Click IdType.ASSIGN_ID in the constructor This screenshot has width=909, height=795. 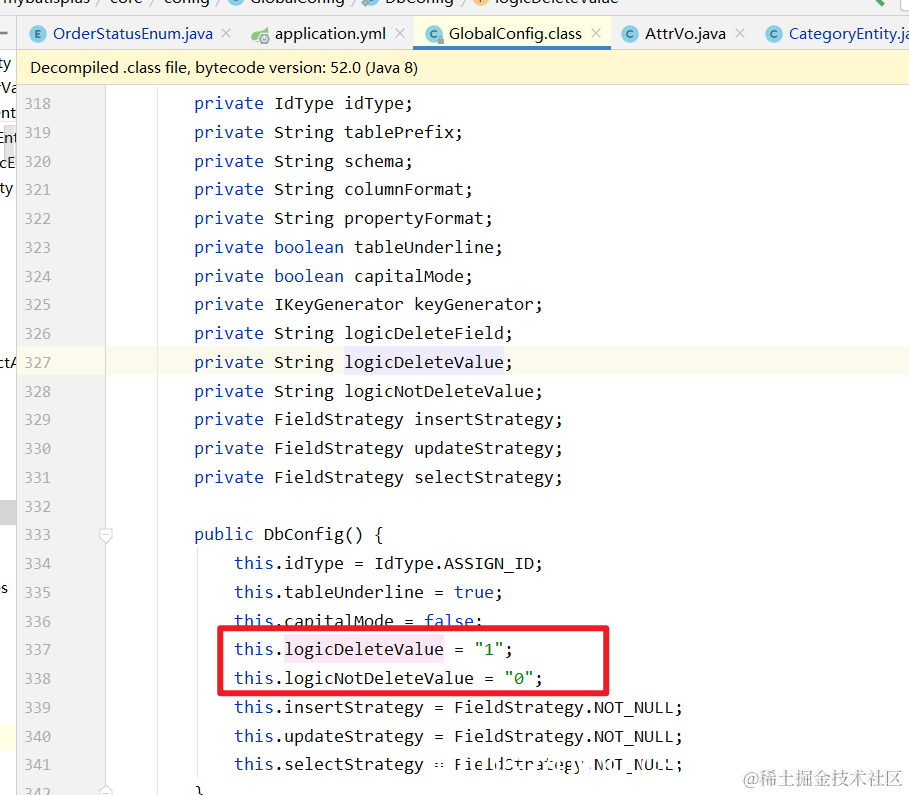point(453,564)
